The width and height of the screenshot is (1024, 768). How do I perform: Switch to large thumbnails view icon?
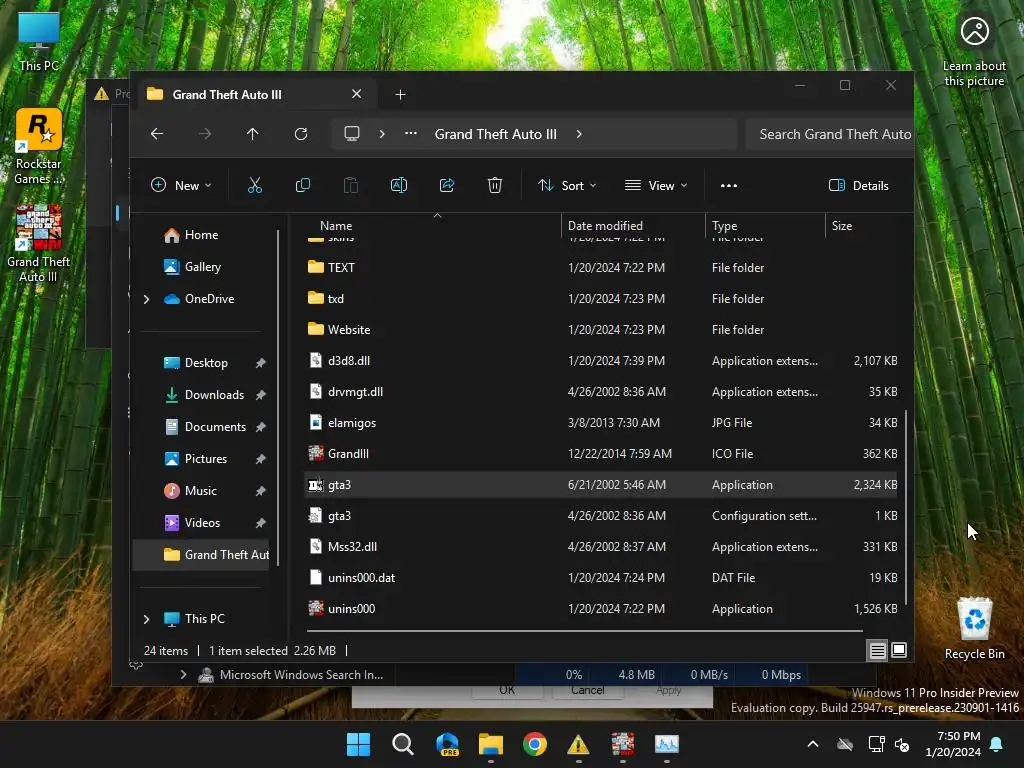tap(899, 650)
